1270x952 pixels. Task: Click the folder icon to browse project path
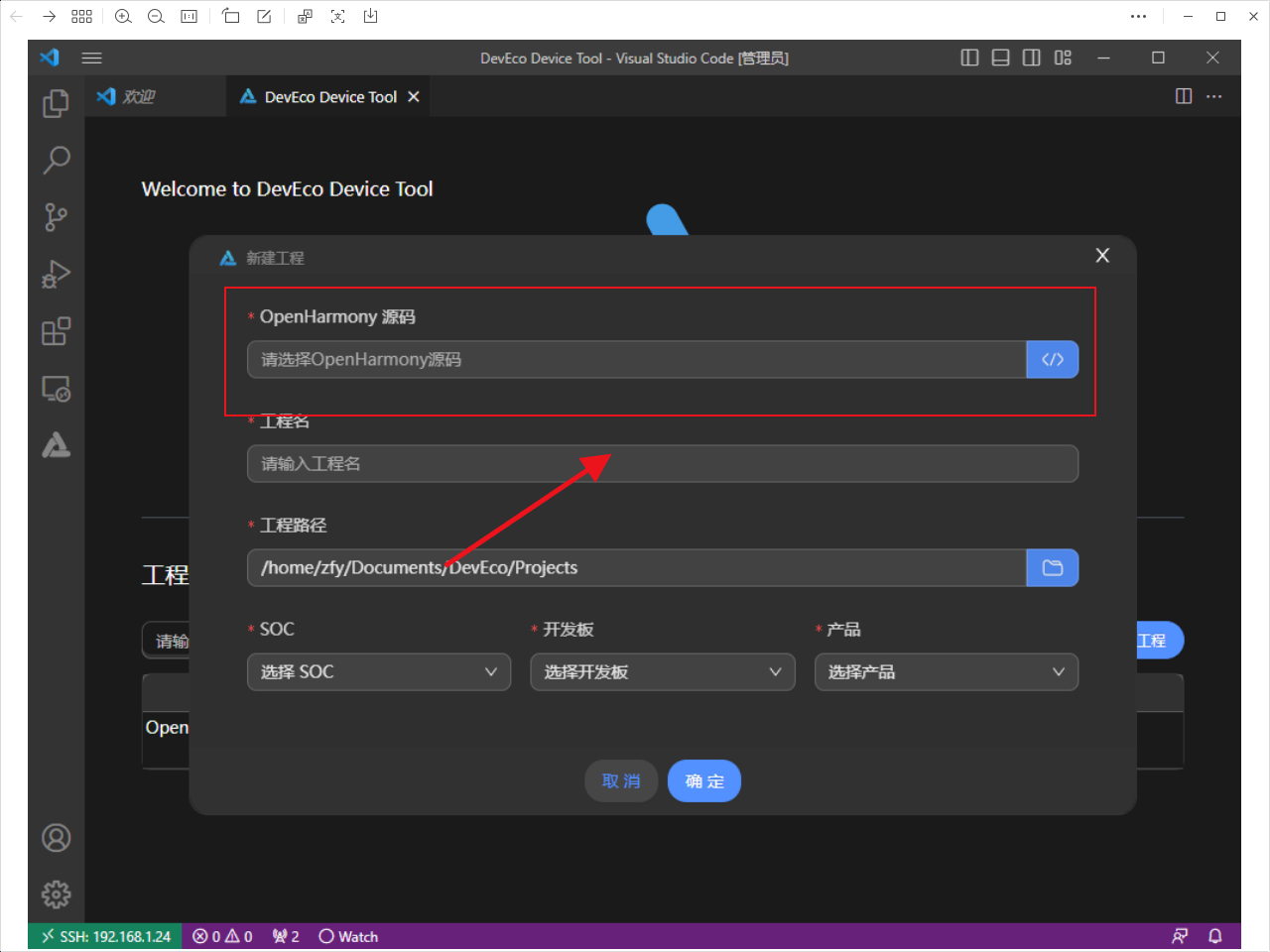(x=1053, y=567)
